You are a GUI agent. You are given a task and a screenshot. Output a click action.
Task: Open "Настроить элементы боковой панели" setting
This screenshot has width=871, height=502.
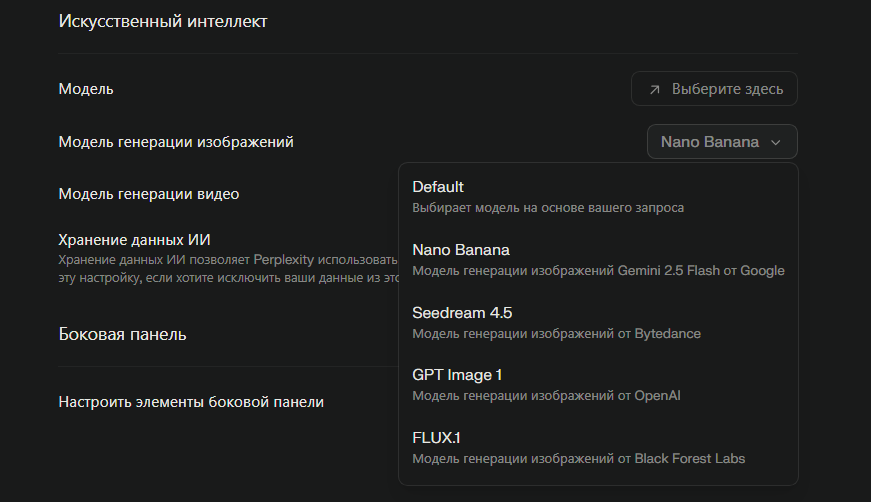(x=191, y=402)
